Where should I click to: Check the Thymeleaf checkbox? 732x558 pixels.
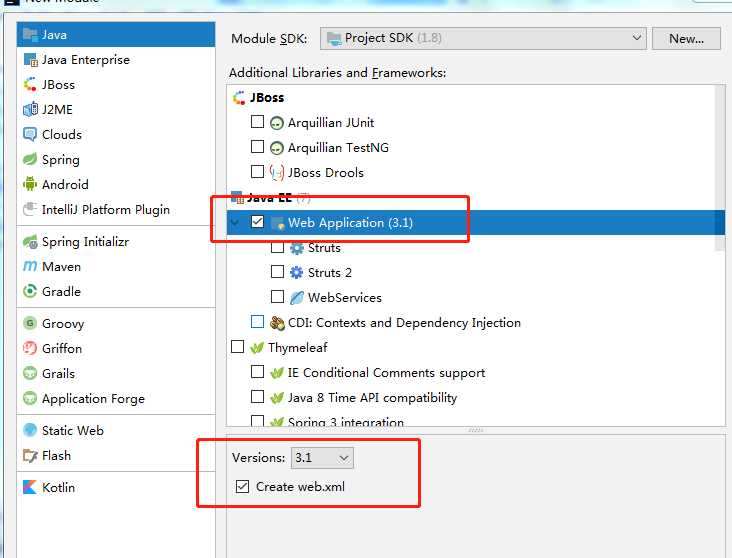tap(238, 346)
